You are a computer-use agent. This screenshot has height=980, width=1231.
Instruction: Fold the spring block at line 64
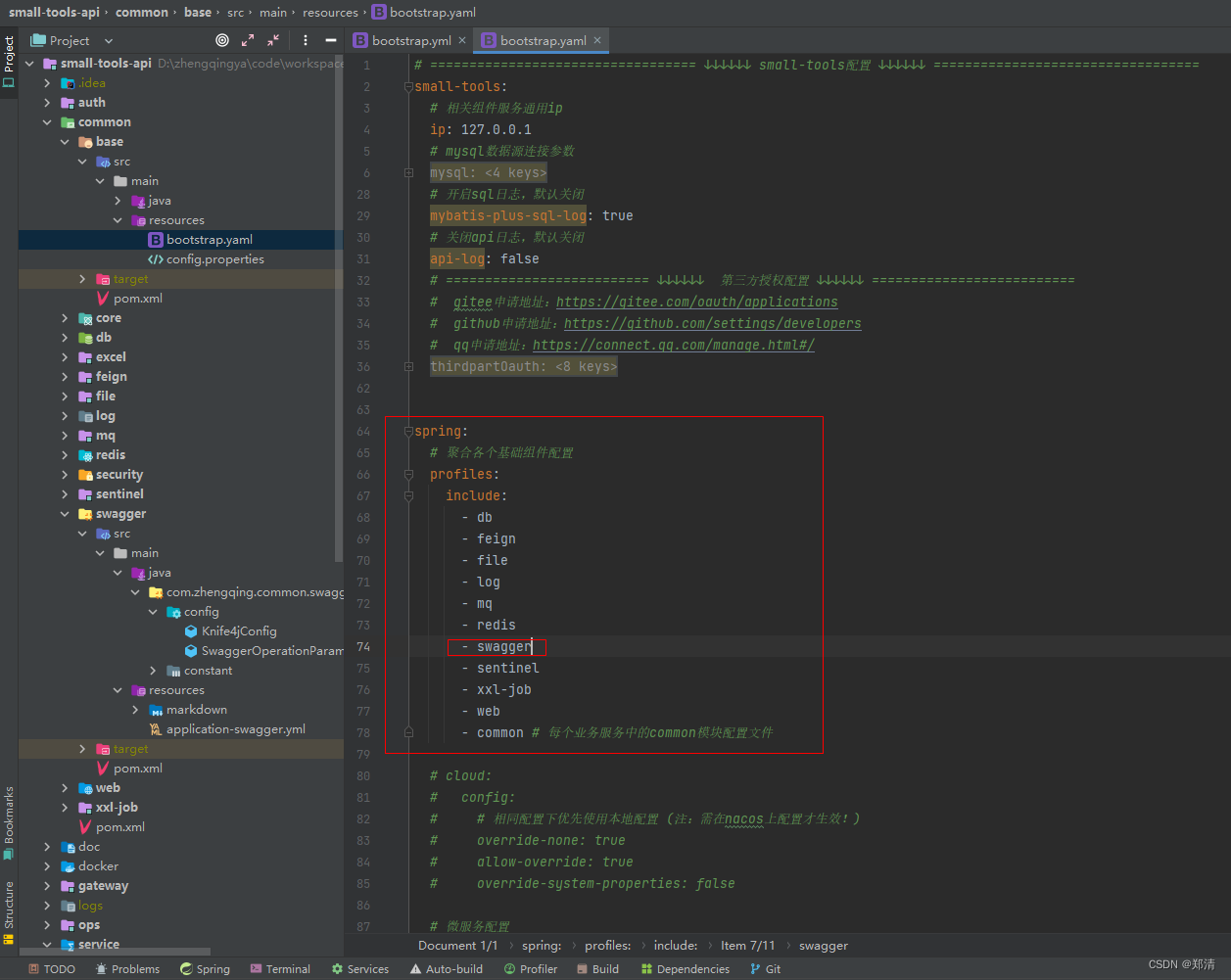tap(408, 431)
